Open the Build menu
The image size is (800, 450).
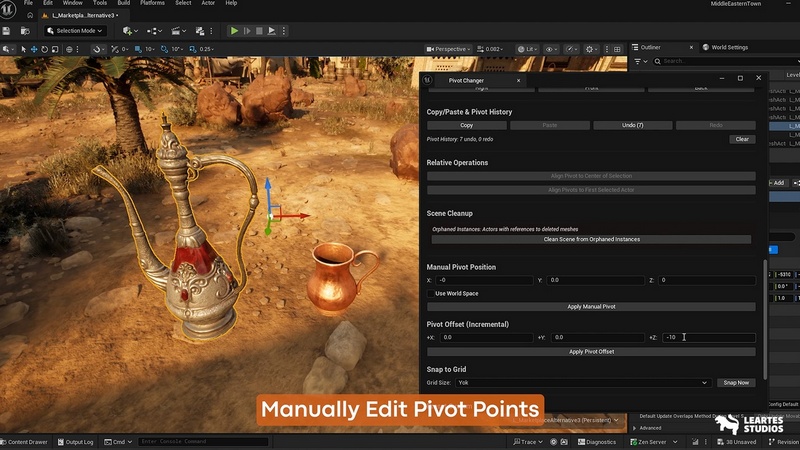click(x=124, y=3)
